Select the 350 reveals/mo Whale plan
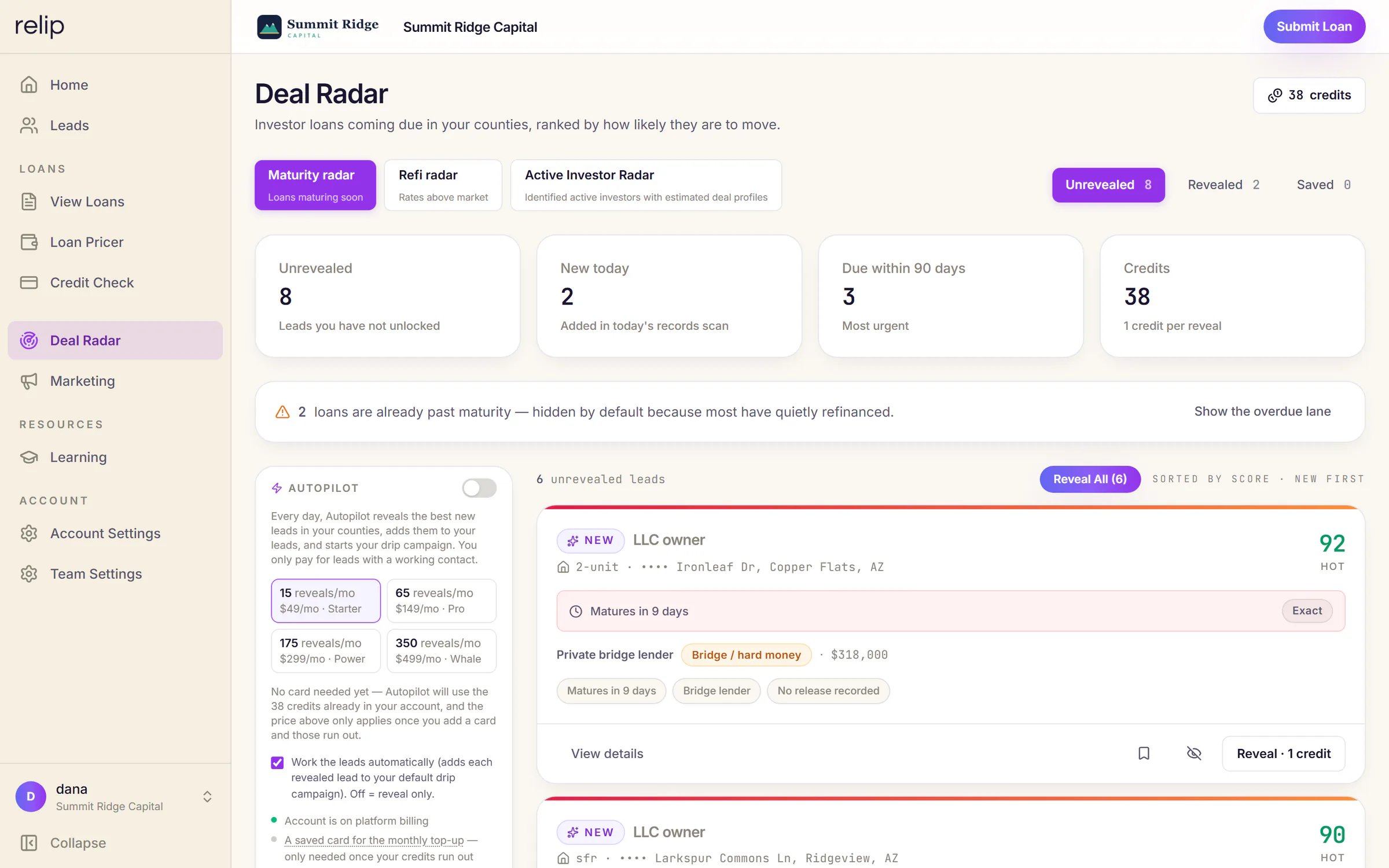Image resolution: width=1389 pixels, height=868 pixels. pos(442,650)
